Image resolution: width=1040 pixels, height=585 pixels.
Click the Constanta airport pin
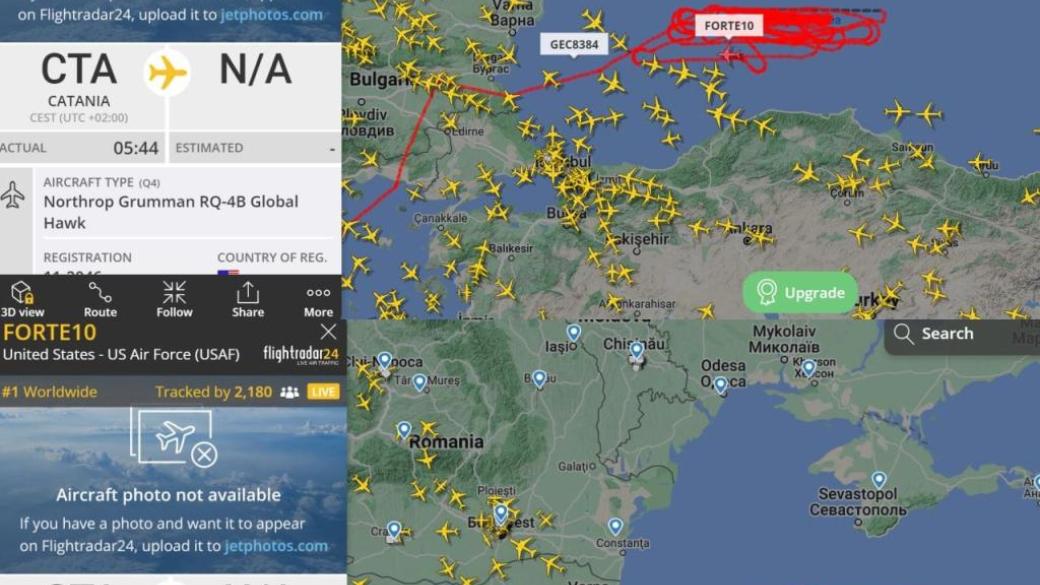click(616, 527)
